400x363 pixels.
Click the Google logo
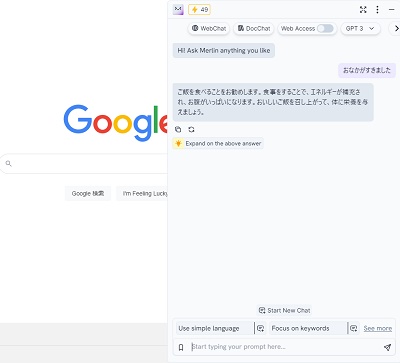click(116, 122)
